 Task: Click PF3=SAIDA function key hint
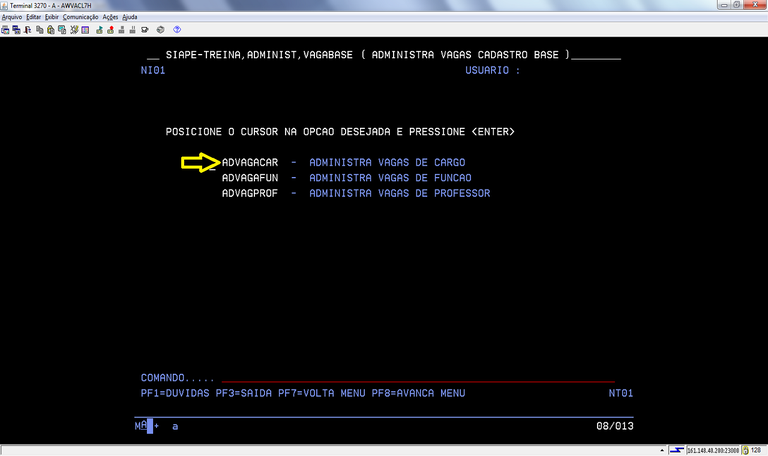[243, 393]
